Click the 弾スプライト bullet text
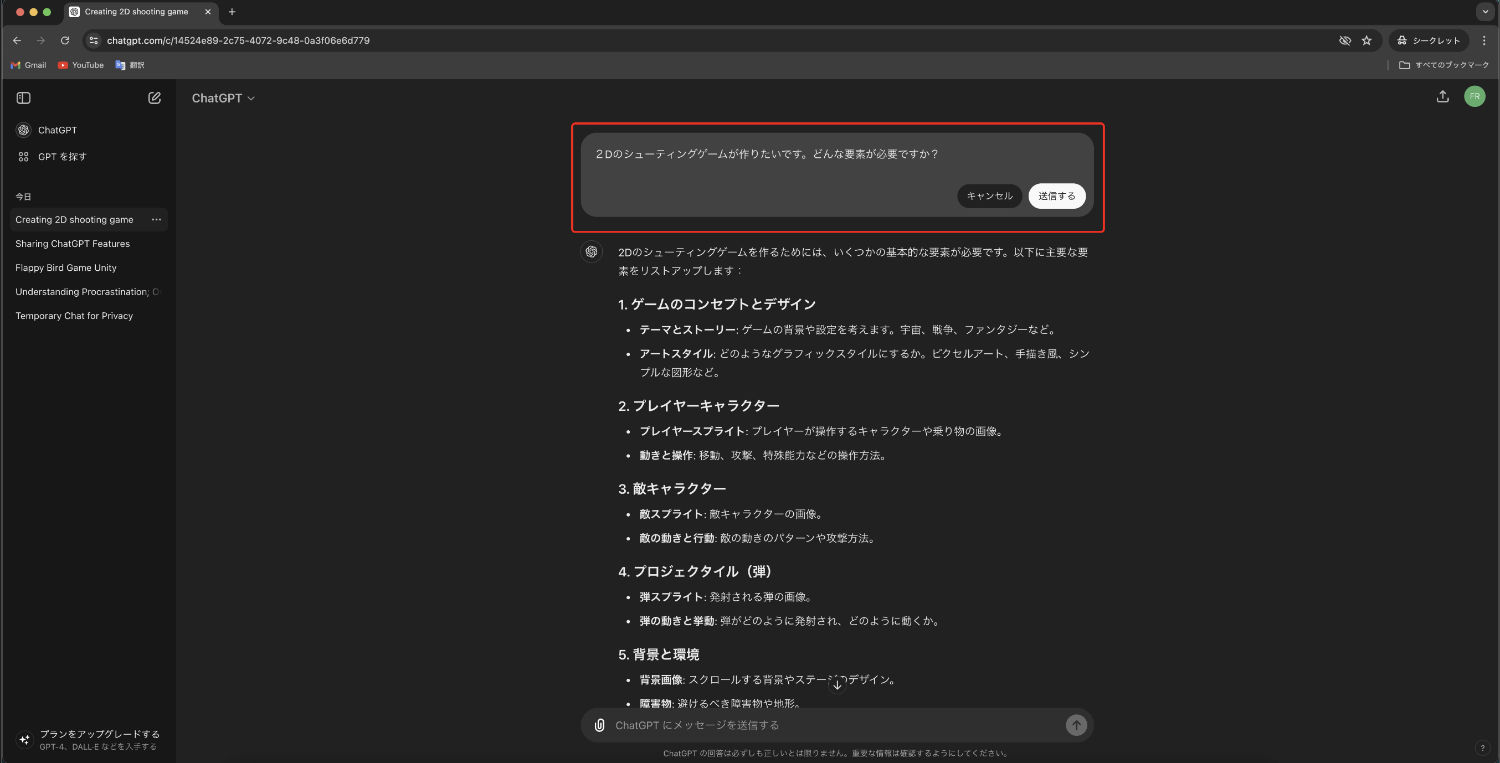1500x763 pixels. click(x=726, y=598)
